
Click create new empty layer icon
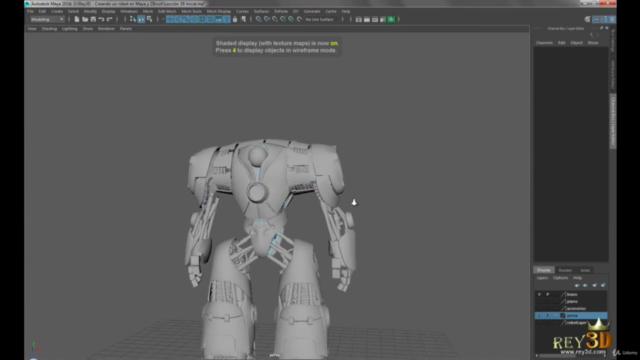point(594,285)
